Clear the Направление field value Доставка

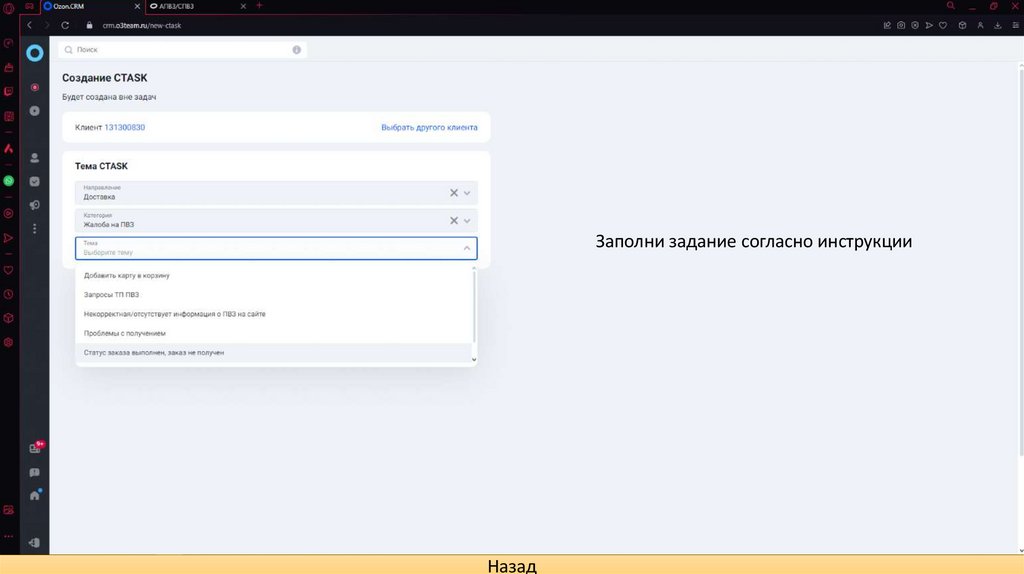coord(454,193)
